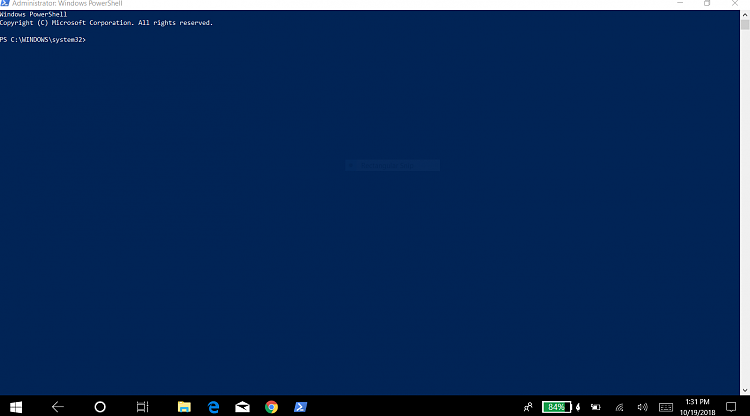Click the PS C:\WINDOWS\system32> prompt
The width and height of the screenshot is (750, 416).
tap(43, 40)
